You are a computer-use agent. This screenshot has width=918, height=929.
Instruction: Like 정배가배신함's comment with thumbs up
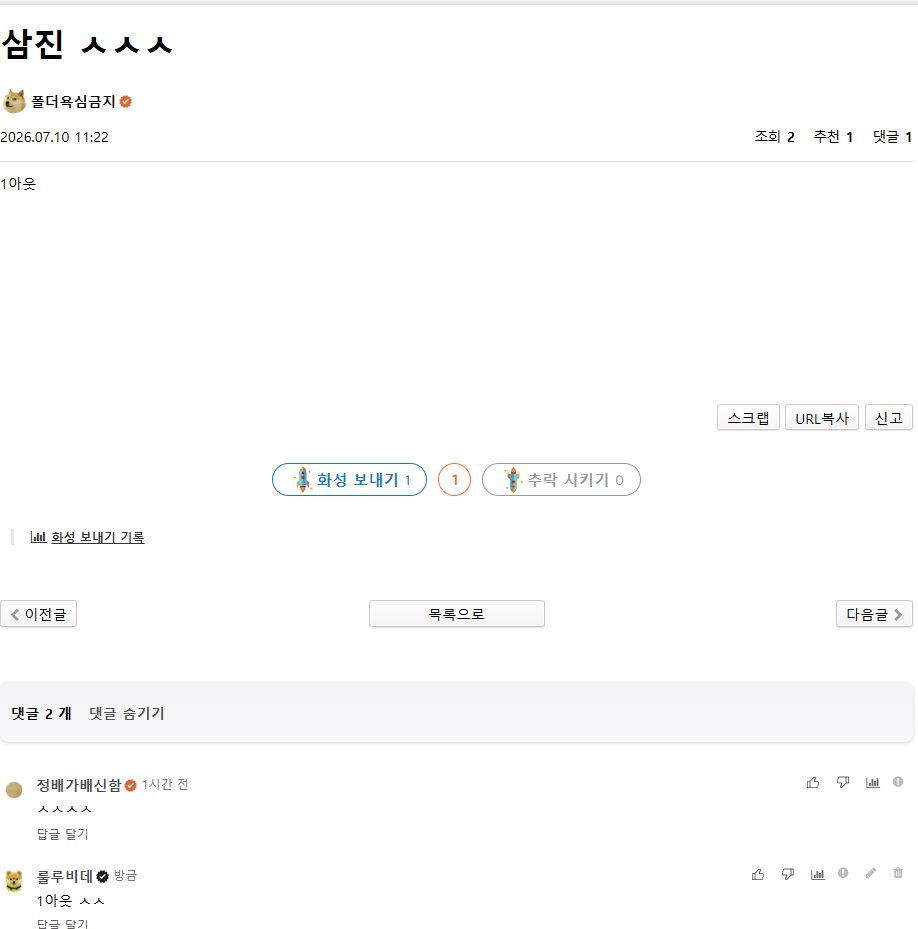[x=813, y=783]
